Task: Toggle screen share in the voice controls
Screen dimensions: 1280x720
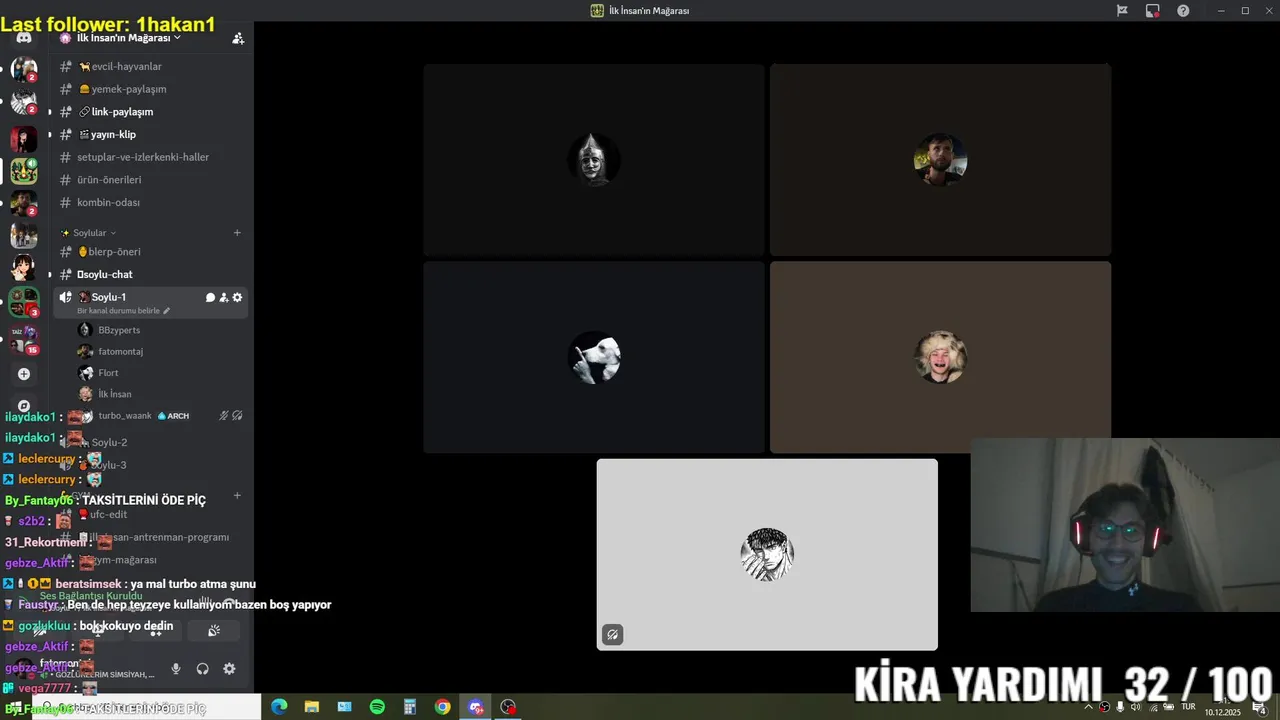Action: coord(98,631)
